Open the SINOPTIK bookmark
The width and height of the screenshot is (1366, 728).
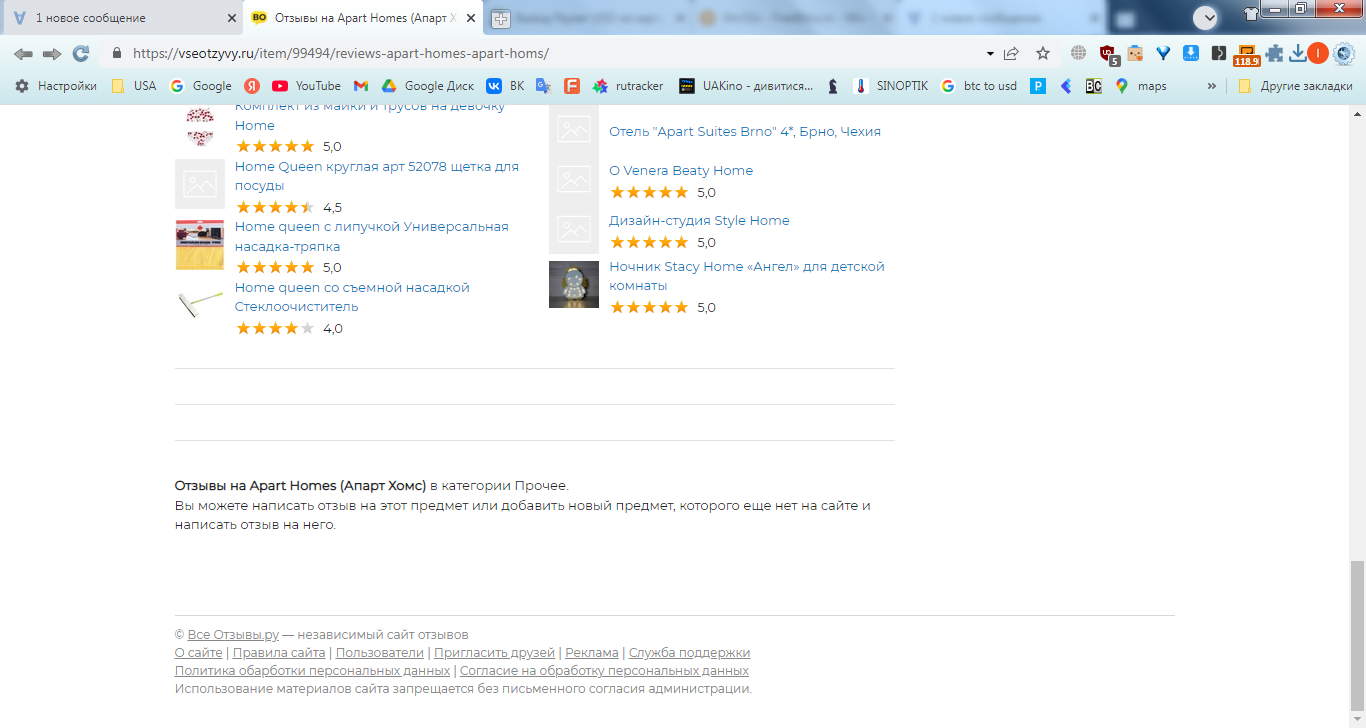tap(890, 86)
